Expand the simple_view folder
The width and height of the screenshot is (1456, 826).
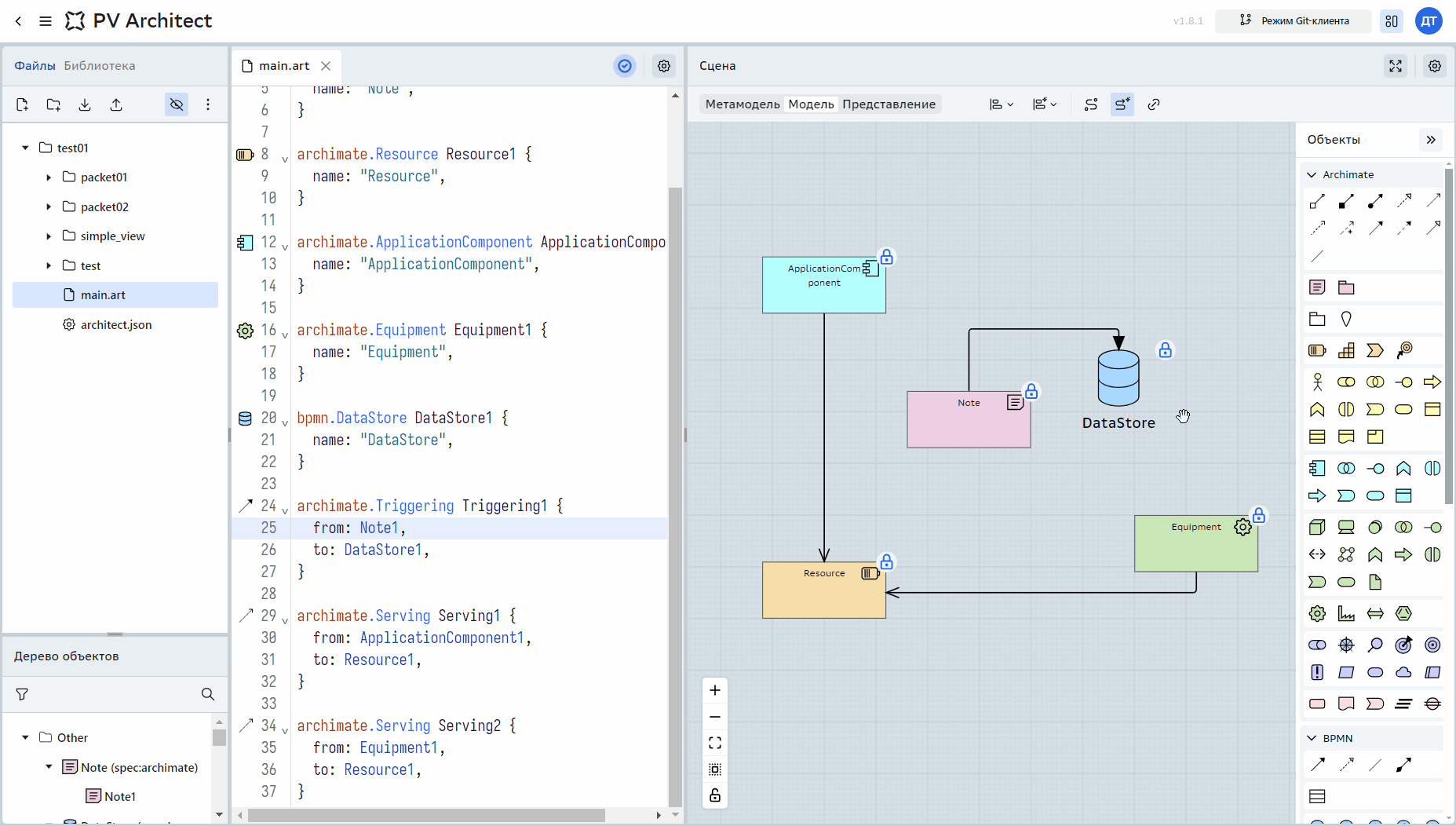[x=49, y=236]
